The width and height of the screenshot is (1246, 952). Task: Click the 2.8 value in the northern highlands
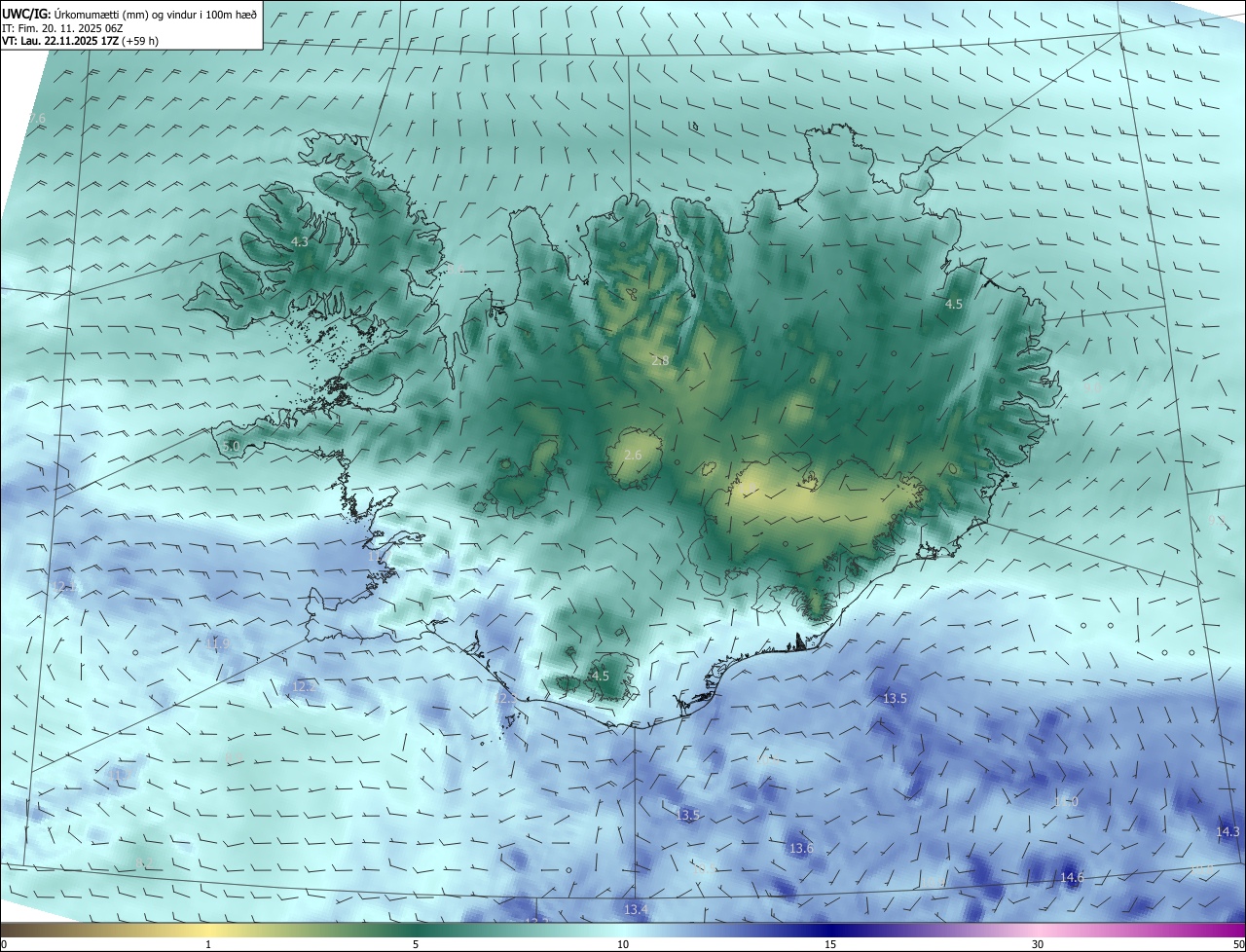660,360
